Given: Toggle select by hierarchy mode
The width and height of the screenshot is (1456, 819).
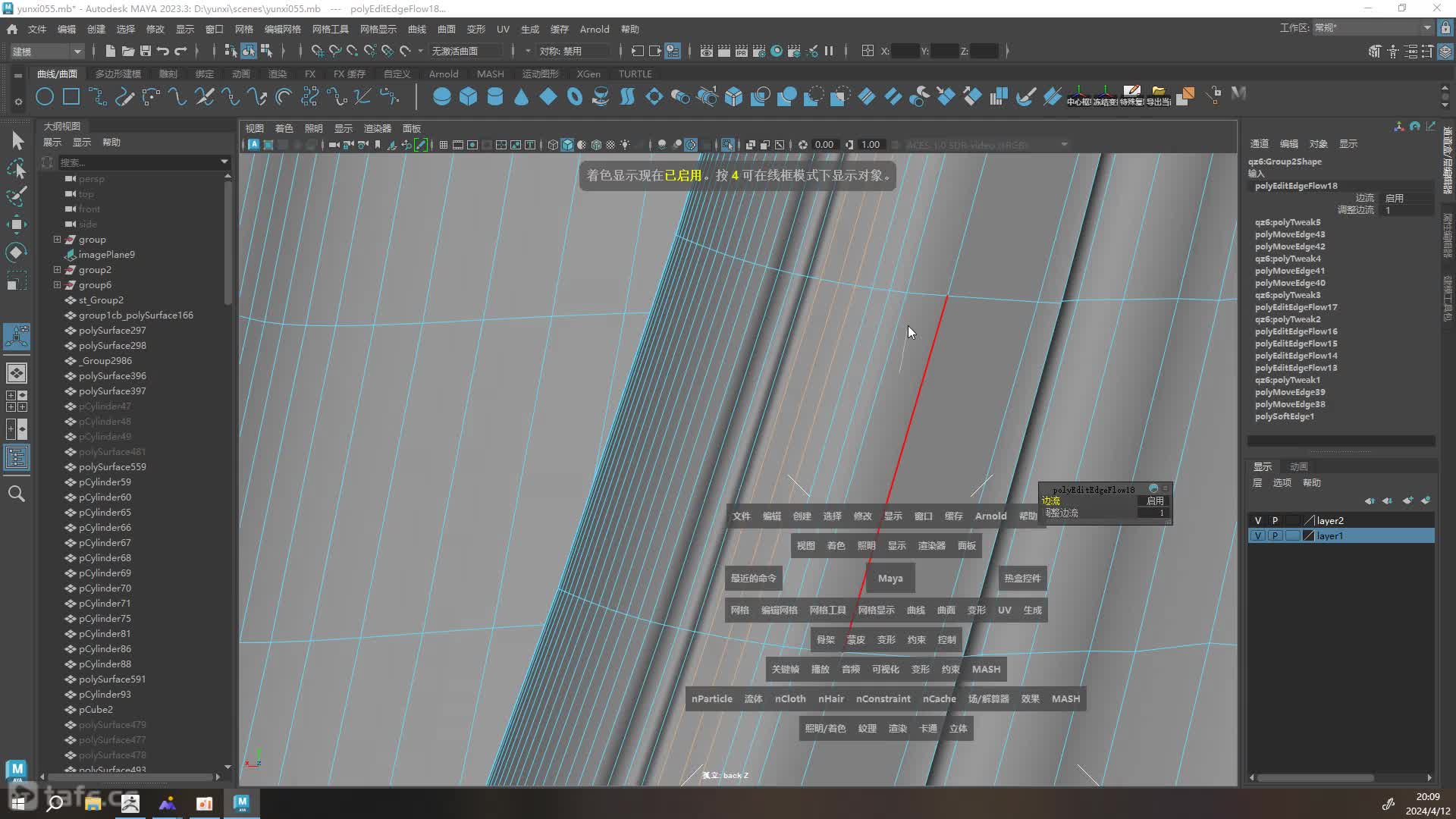Looking at the screenshot, I should tap(231, 51).
